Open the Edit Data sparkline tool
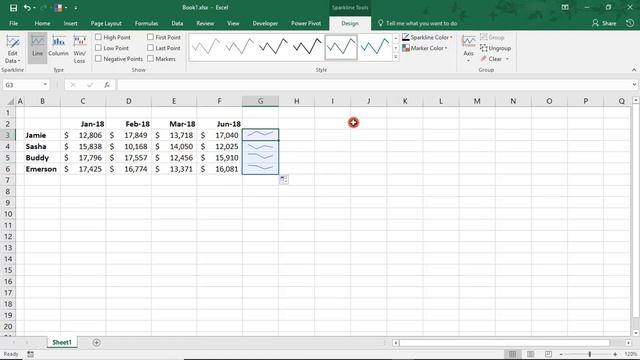The height and width of the screenshot is (360, 640). 13,49
